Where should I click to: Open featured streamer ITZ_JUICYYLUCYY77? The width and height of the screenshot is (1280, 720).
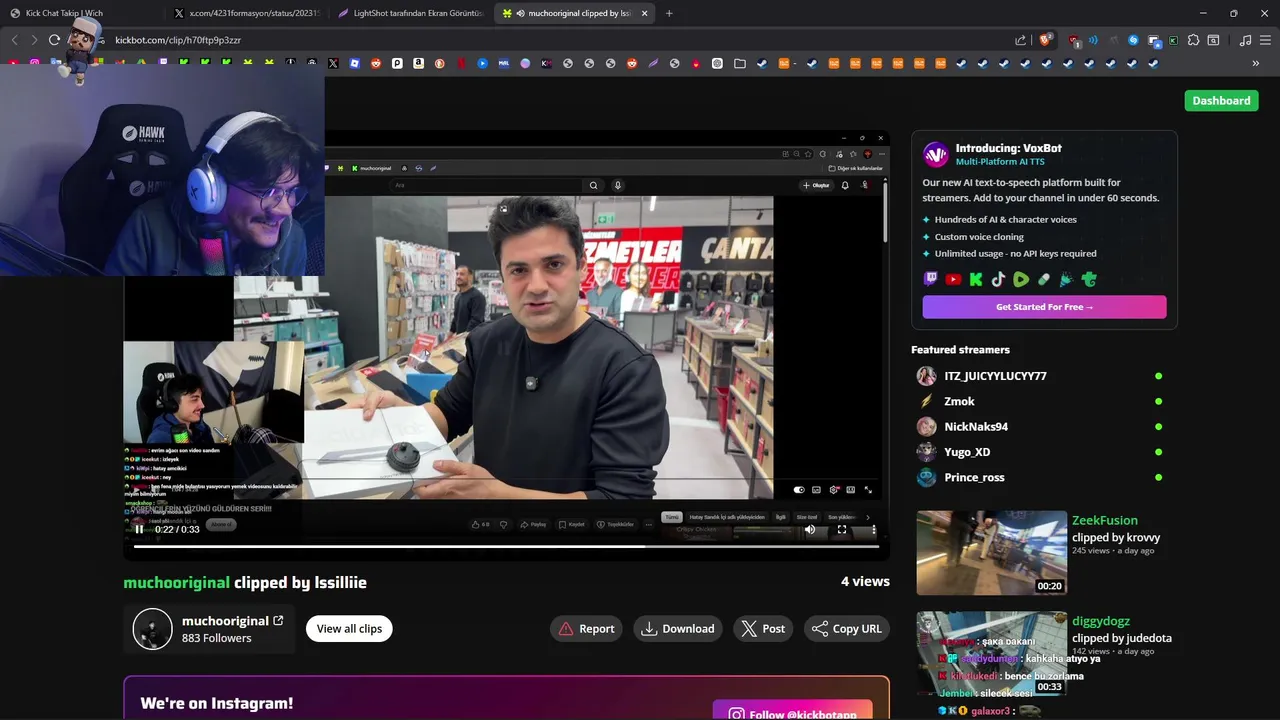995,376
